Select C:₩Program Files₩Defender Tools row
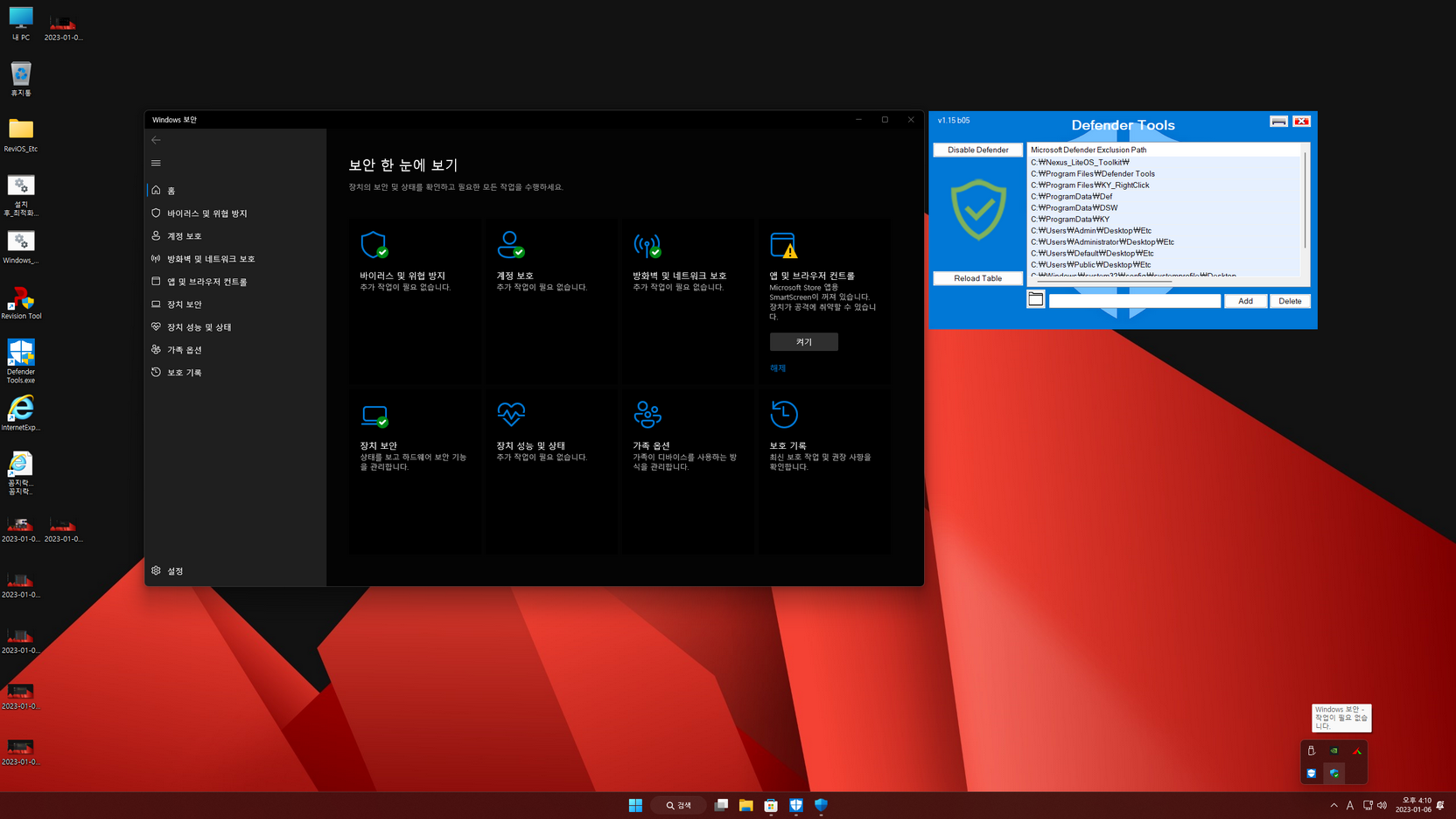The width and height of the screenshot is (1456, 819). pos(1164,173)
